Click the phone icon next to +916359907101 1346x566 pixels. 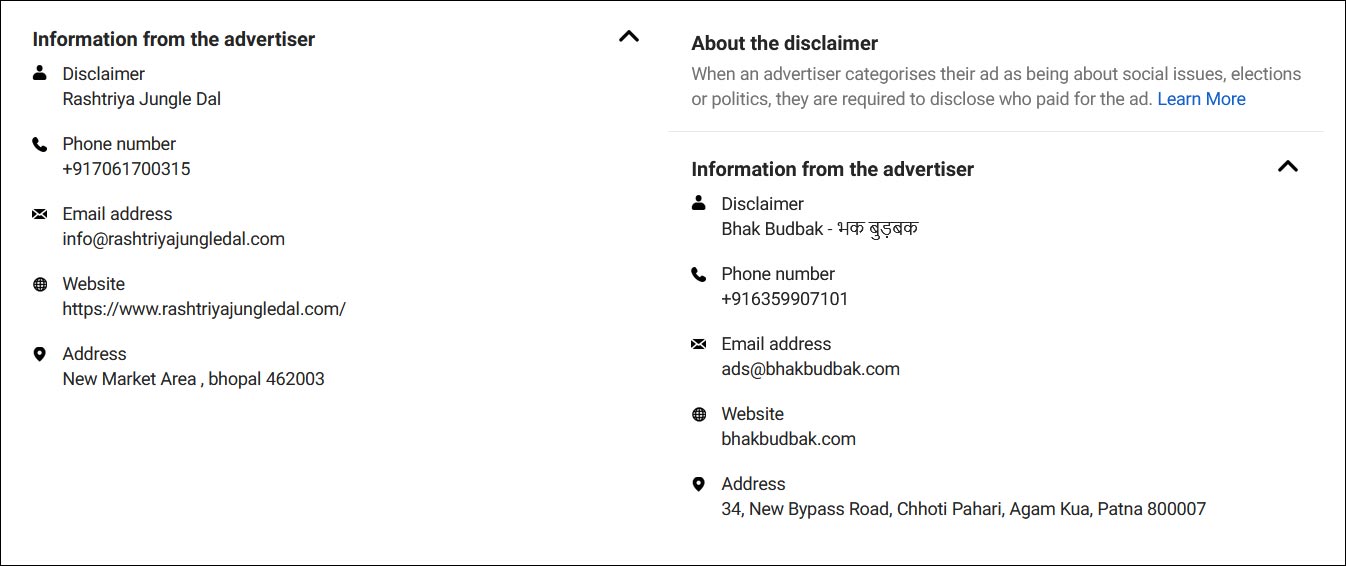[699, 274]
